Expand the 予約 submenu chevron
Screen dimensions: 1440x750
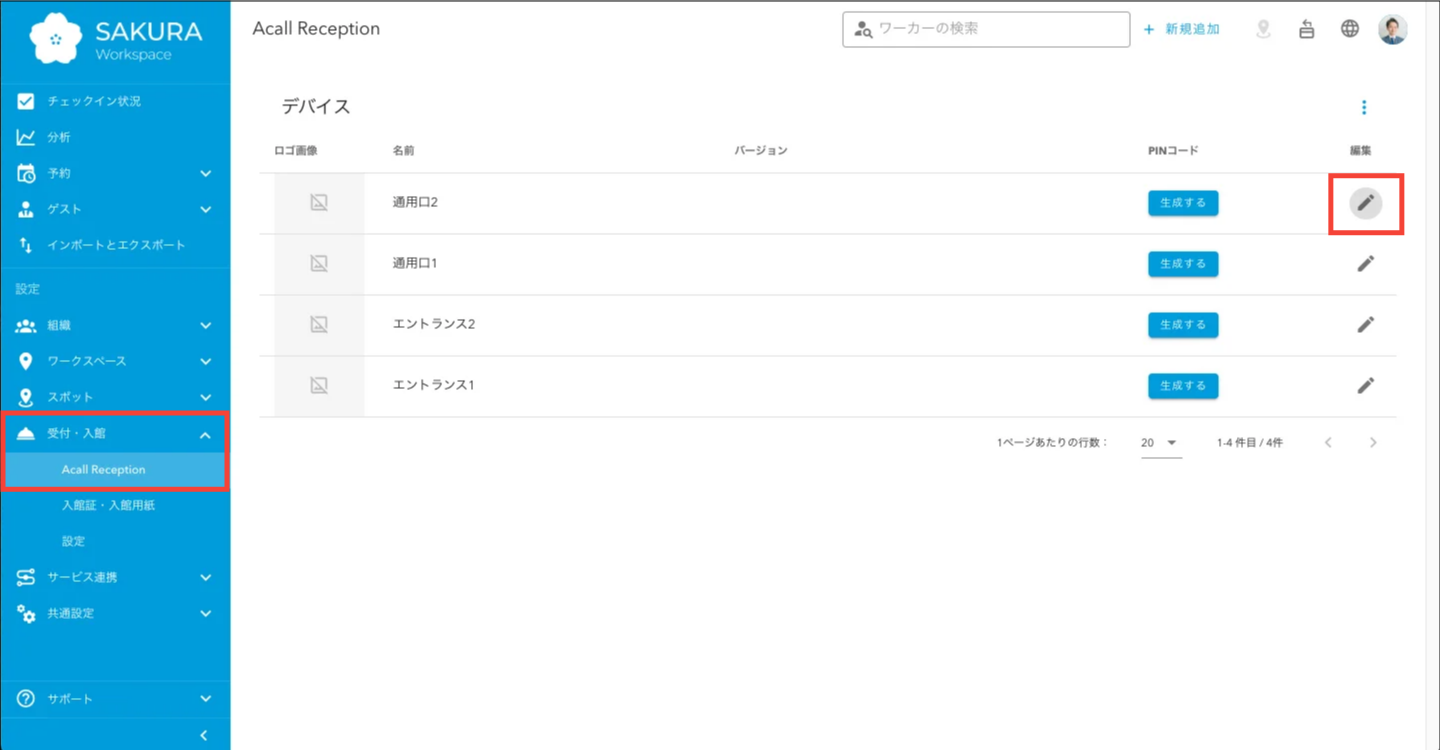click(x=205, y=174)
